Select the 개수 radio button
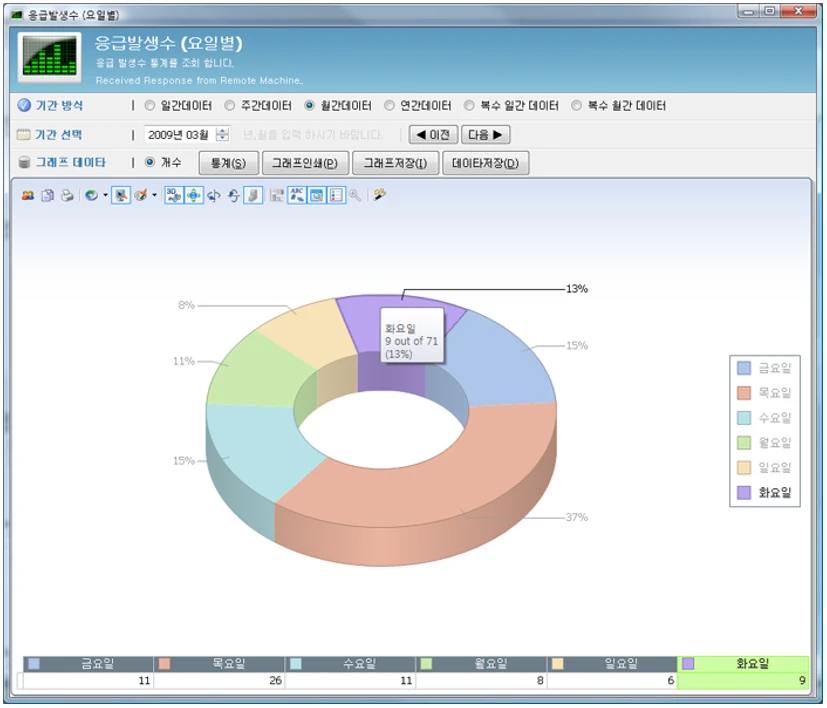This screenshot has width=827, height=708. pyautogui.click(x=150, y=162)
